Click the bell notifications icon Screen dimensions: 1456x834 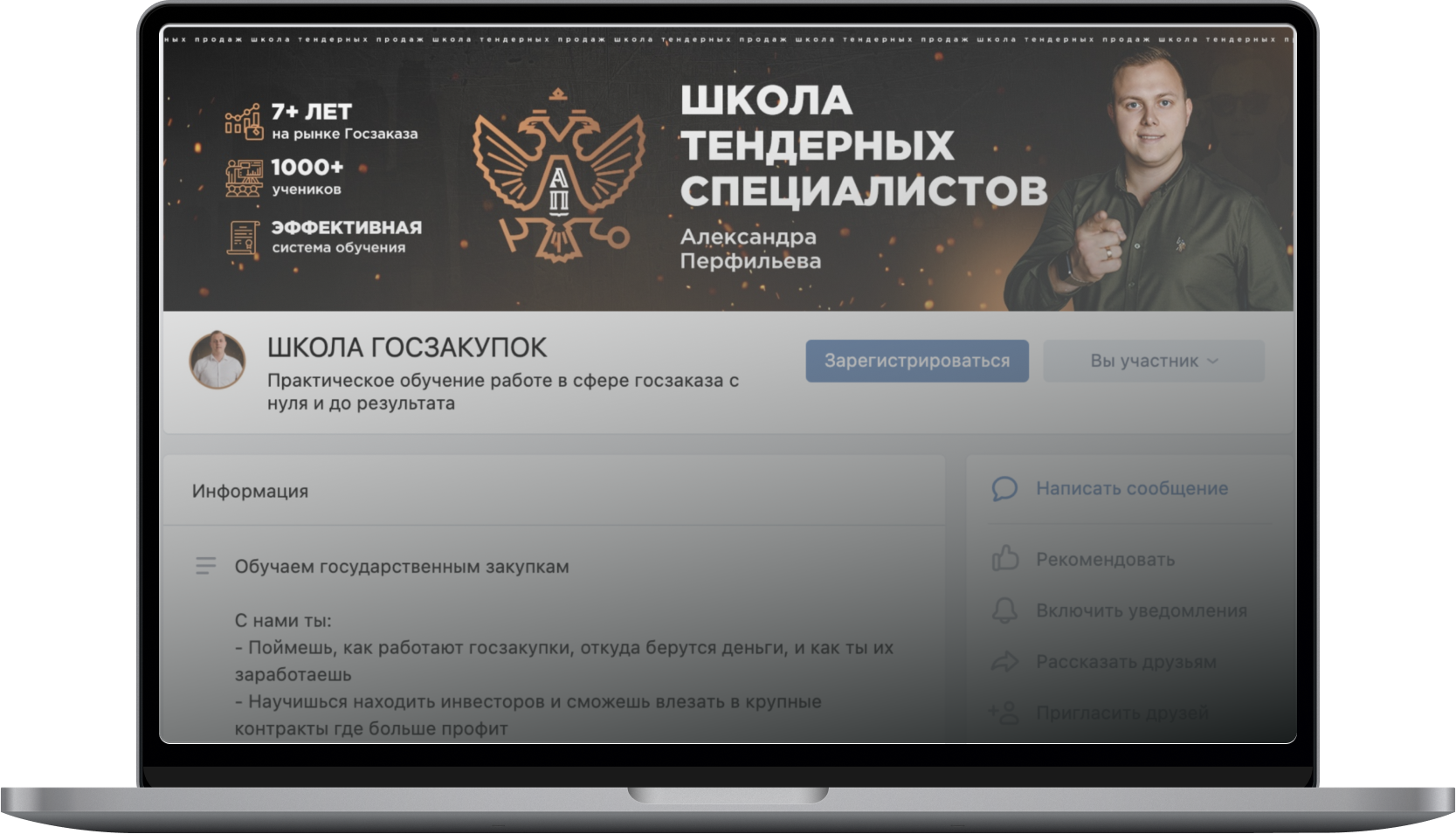1004,610
